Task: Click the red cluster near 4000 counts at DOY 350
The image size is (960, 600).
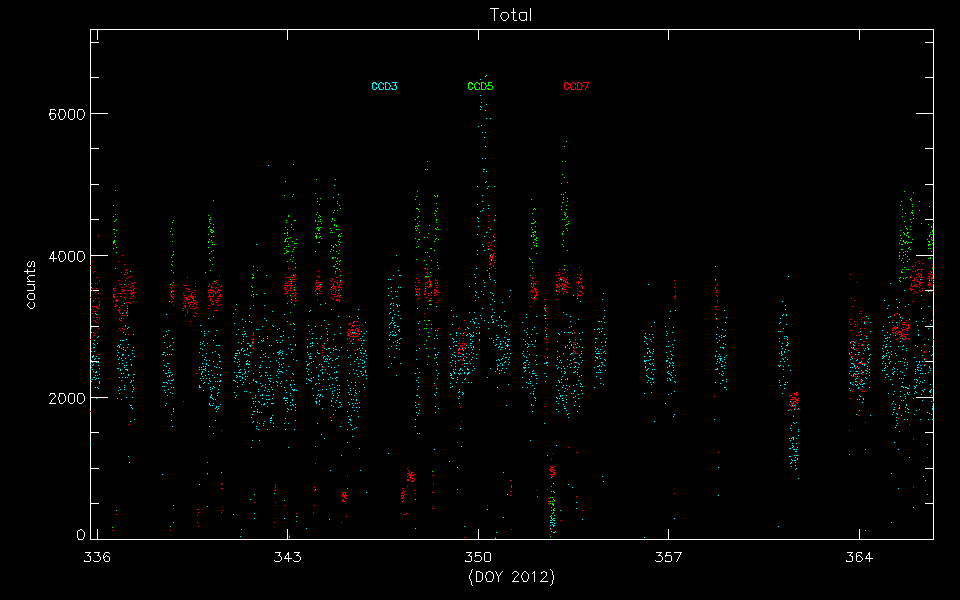Action: point(491,250)
